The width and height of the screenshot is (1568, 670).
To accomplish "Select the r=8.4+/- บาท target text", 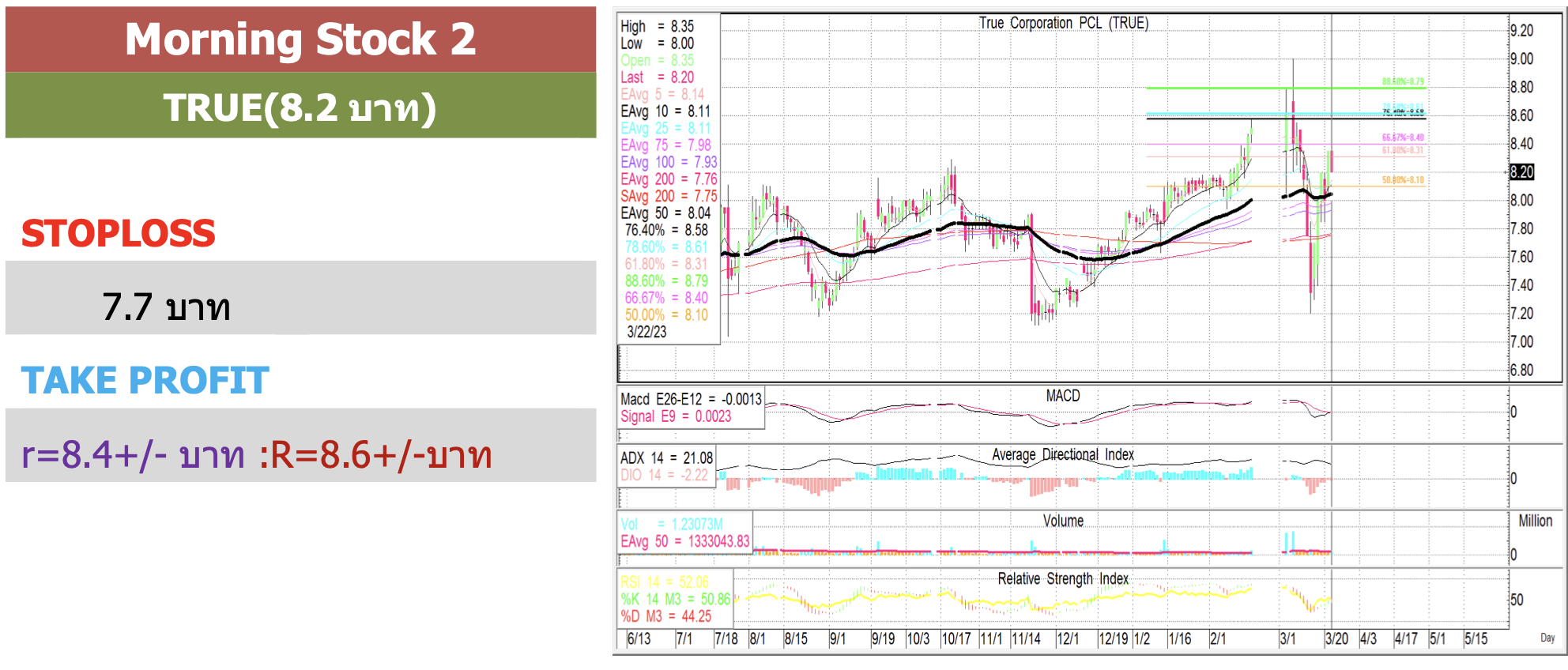I will 133,455.
